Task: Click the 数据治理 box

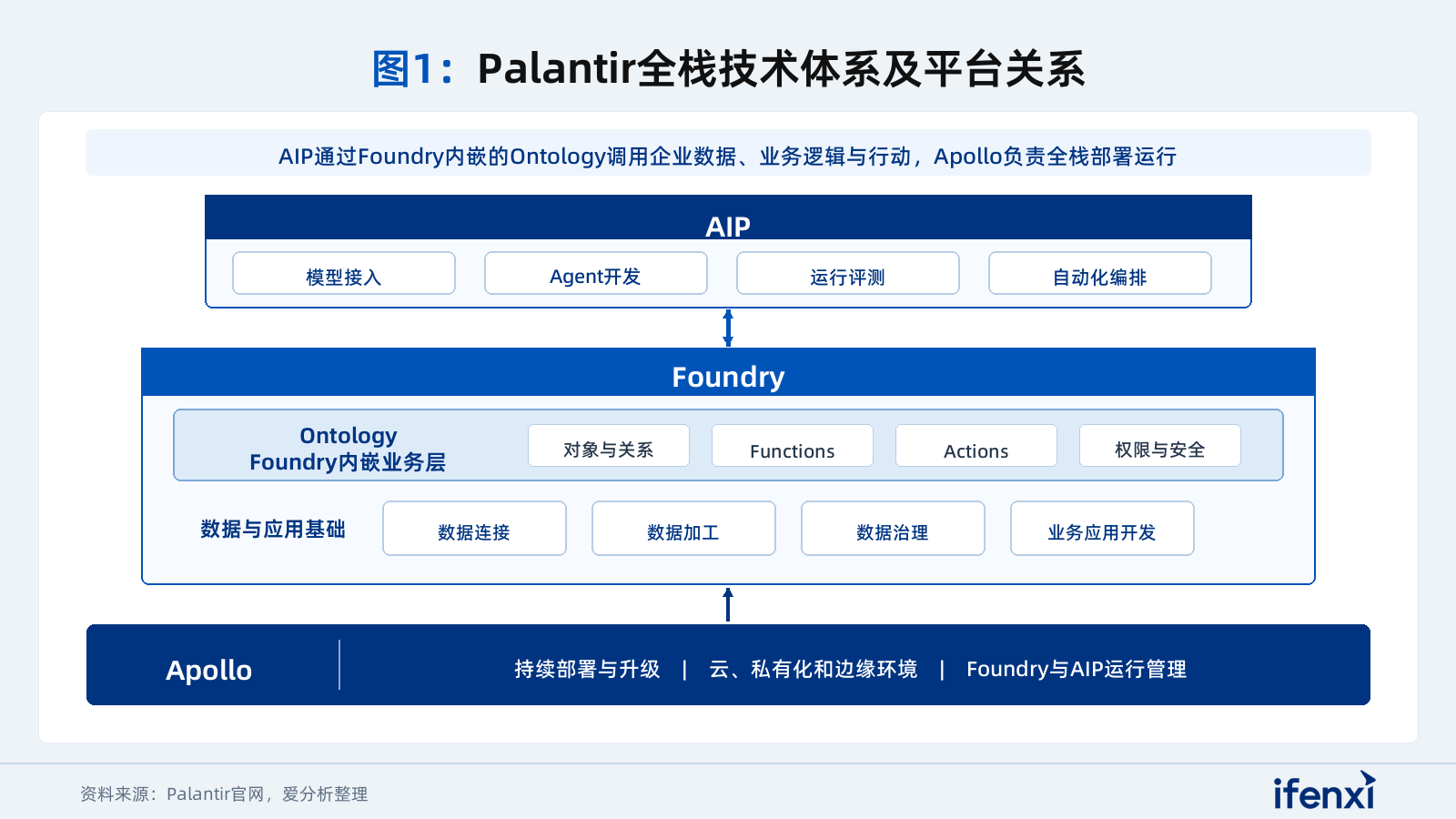Action: coord(893,528)
